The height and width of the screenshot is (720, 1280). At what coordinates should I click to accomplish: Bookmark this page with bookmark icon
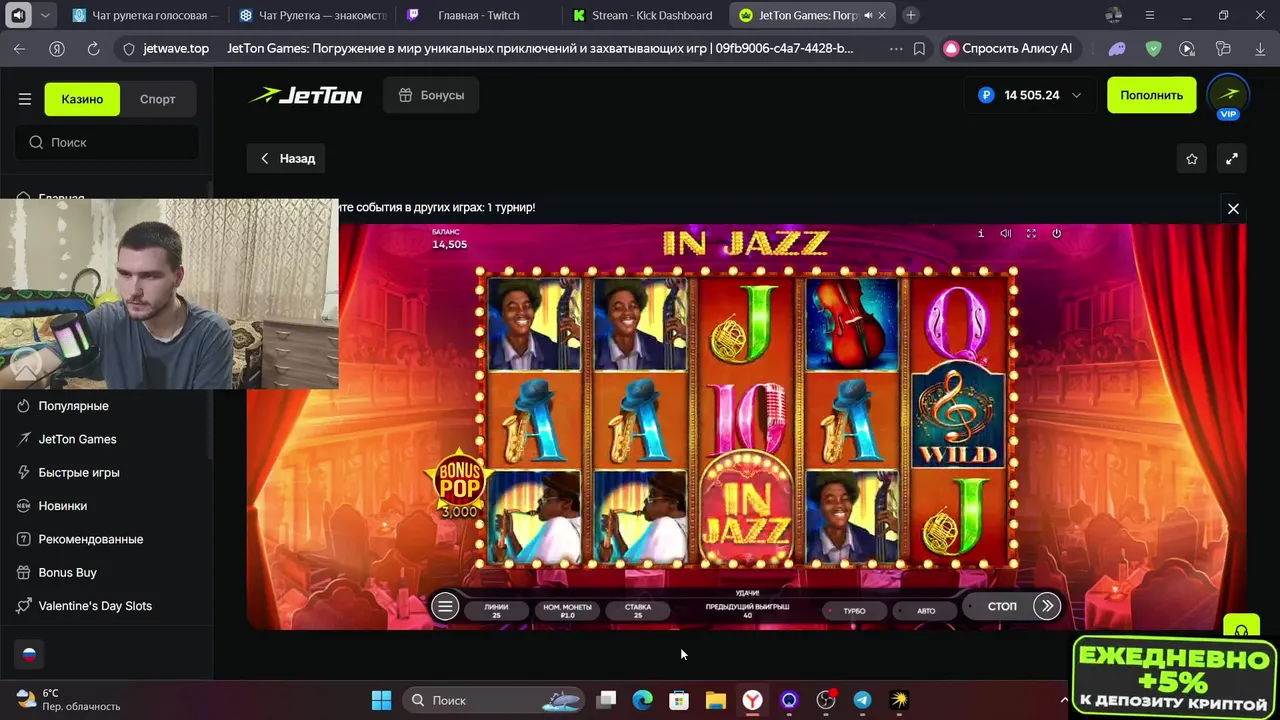click(x=919, y=48)
